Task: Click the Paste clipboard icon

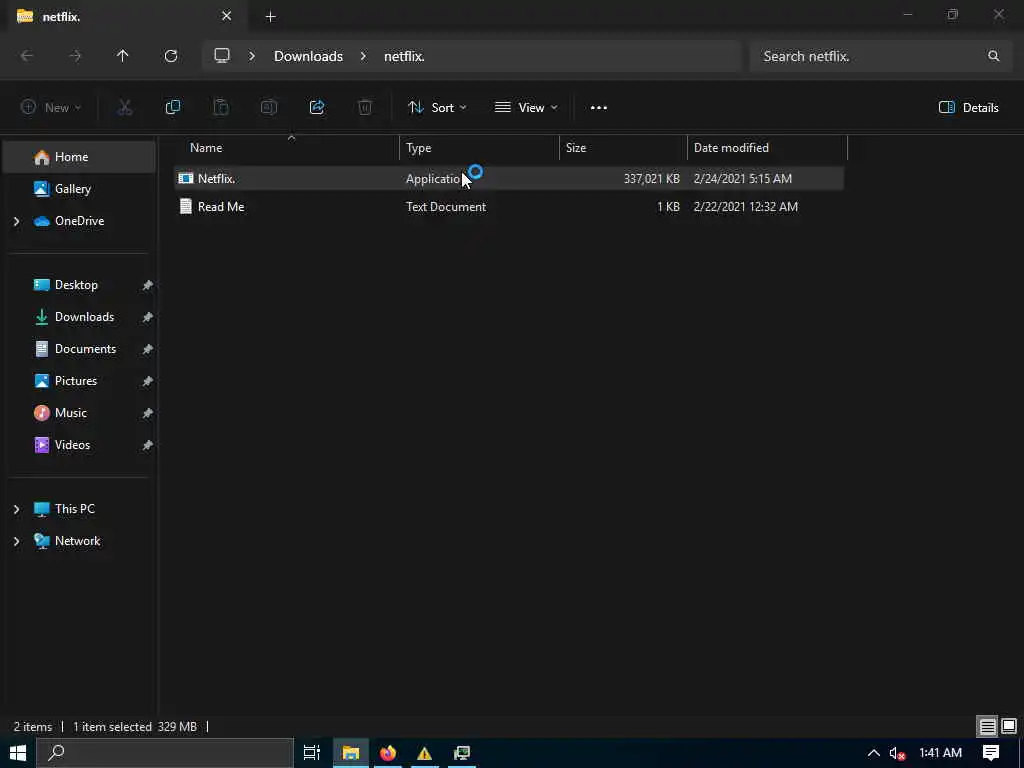Action: [221, 107]
